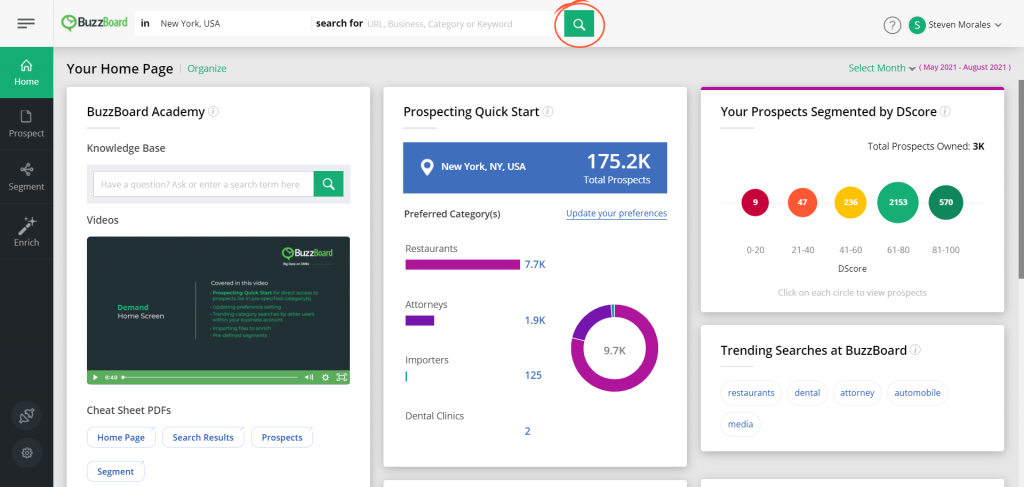Viewport: 1024px width, 487px height.
Task: Select the dental trending tag
Action: coord(807,393)
